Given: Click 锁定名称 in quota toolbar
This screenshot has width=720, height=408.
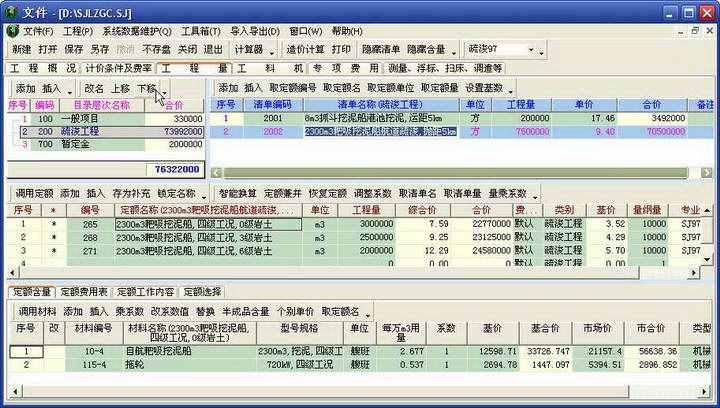Looking at the screenshot, I should click(176, 194).
